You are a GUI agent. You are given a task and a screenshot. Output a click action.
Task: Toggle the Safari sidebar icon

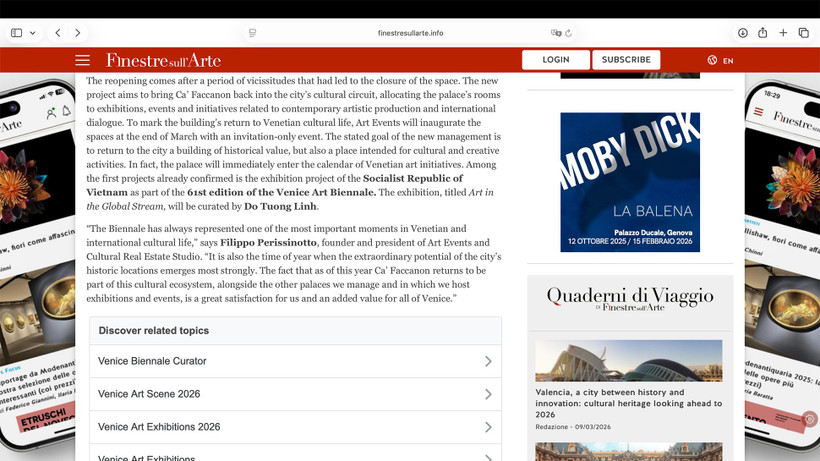click(x=16, y=33)
